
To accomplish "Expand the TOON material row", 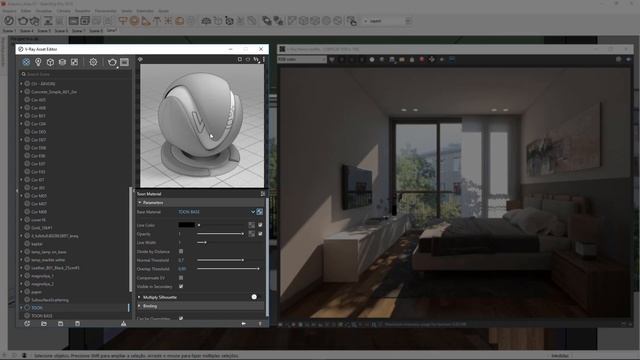I will click(x=21, y=308).
